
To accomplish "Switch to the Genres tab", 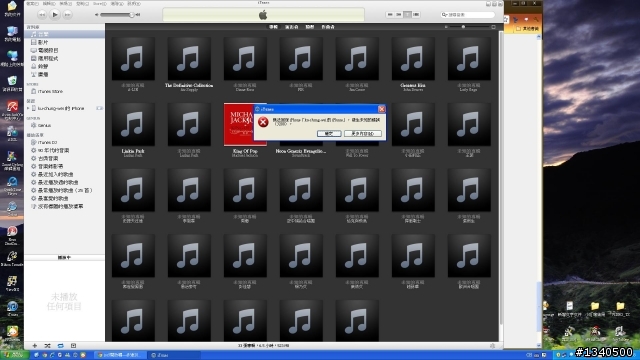I will point(310,27).
